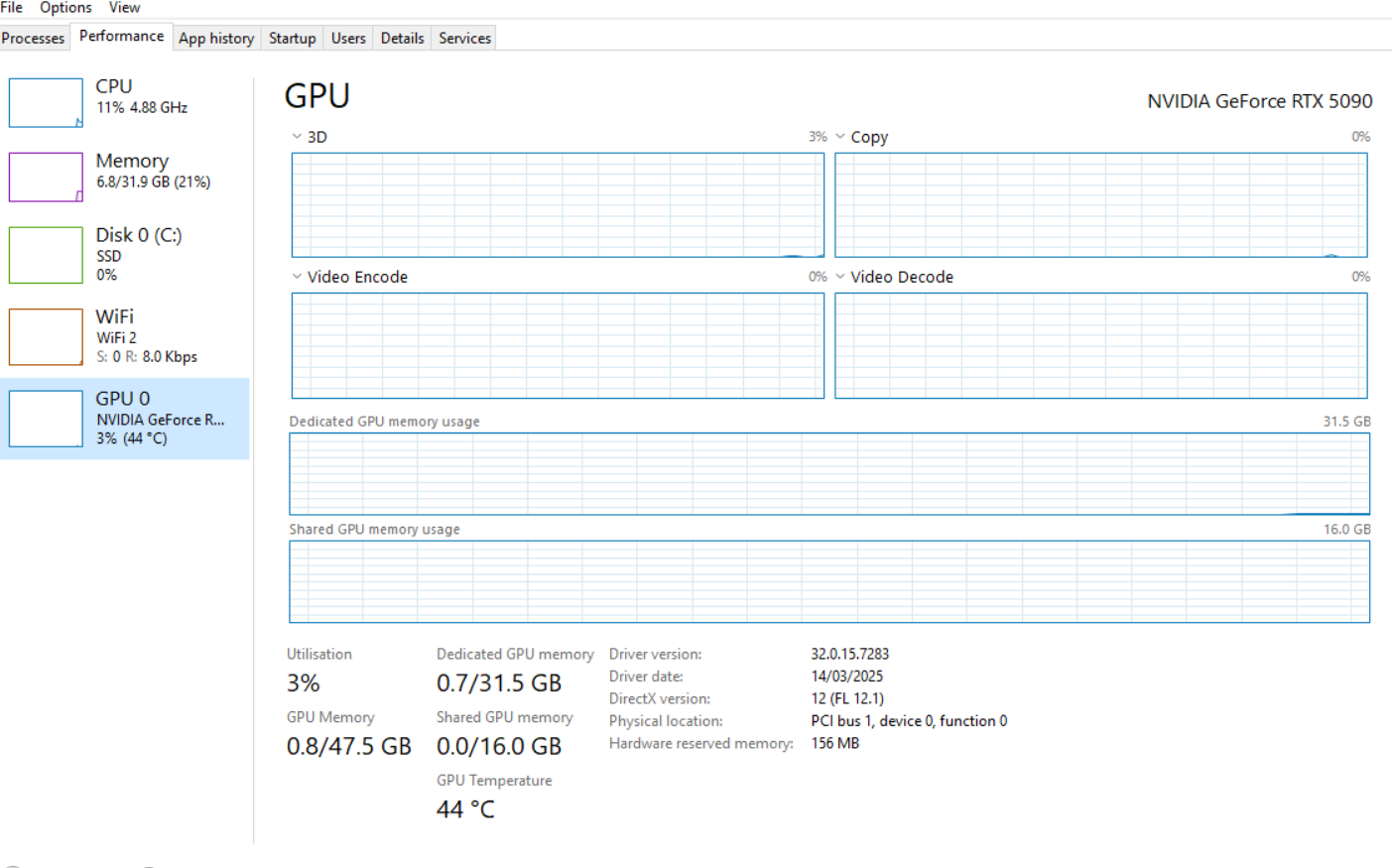Click the Disk 0 graph thumbnail

(x=46, y=255)
